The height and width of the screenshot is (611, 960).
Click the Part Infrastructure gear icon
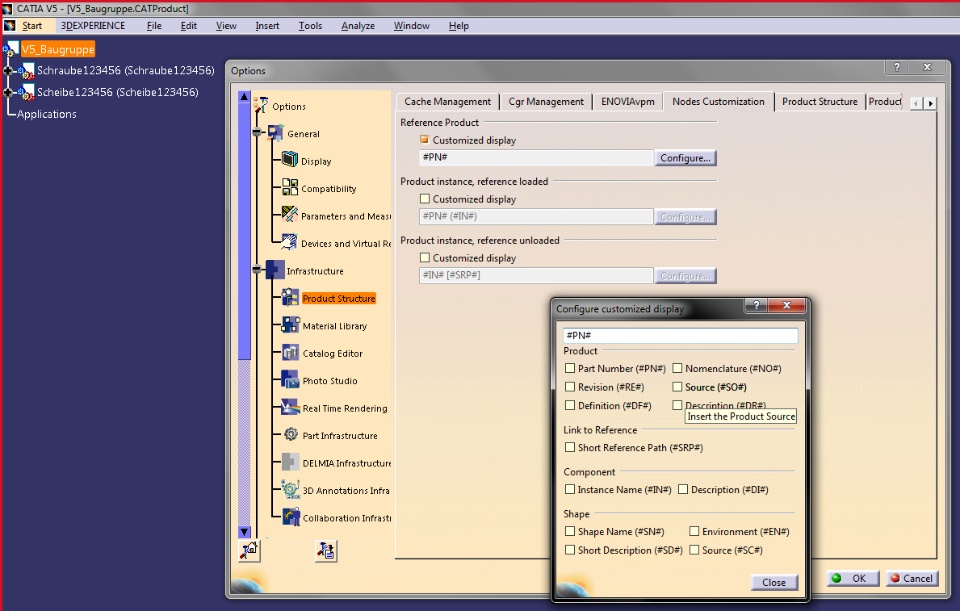pyautogui.click(x=291, y=435)
